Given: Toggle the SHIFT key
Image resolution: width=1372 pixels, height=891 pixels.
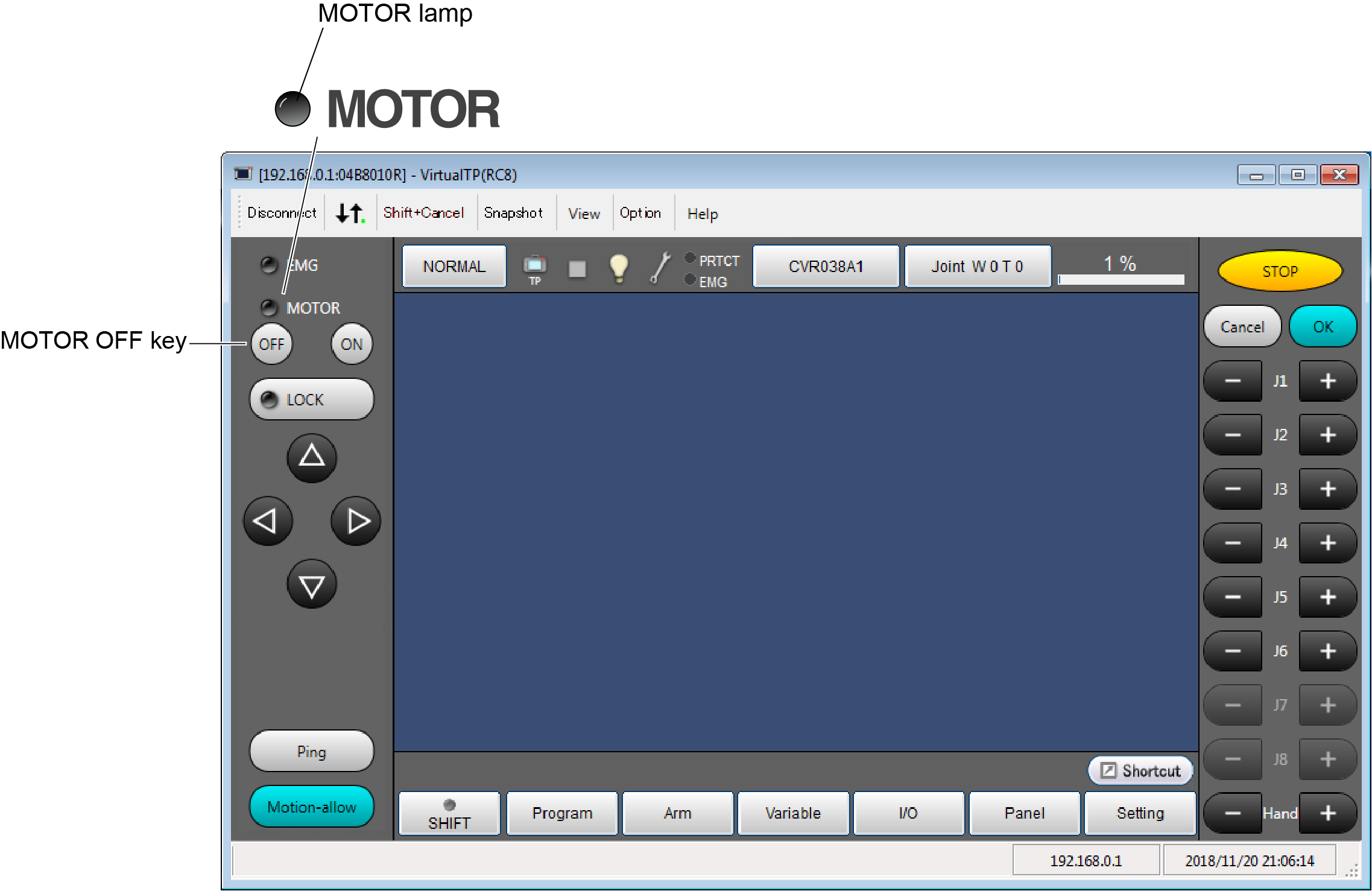Looking at the screenshot, I should coord(449,814).
